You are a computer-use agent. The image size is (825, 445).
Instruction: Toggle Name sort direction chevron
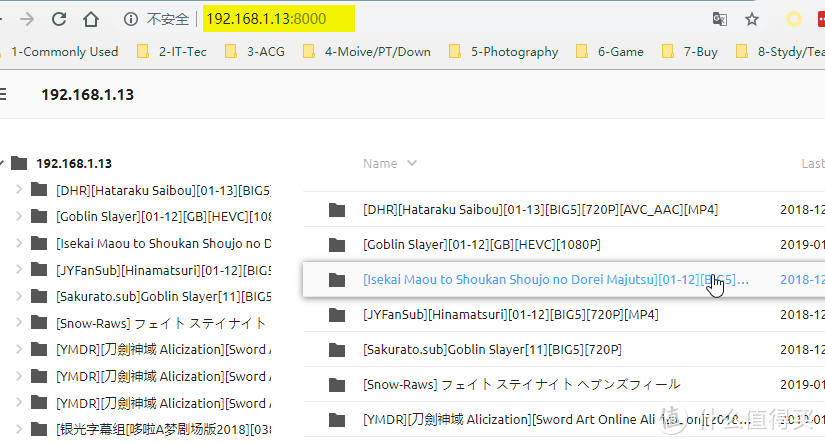[412, 163]
